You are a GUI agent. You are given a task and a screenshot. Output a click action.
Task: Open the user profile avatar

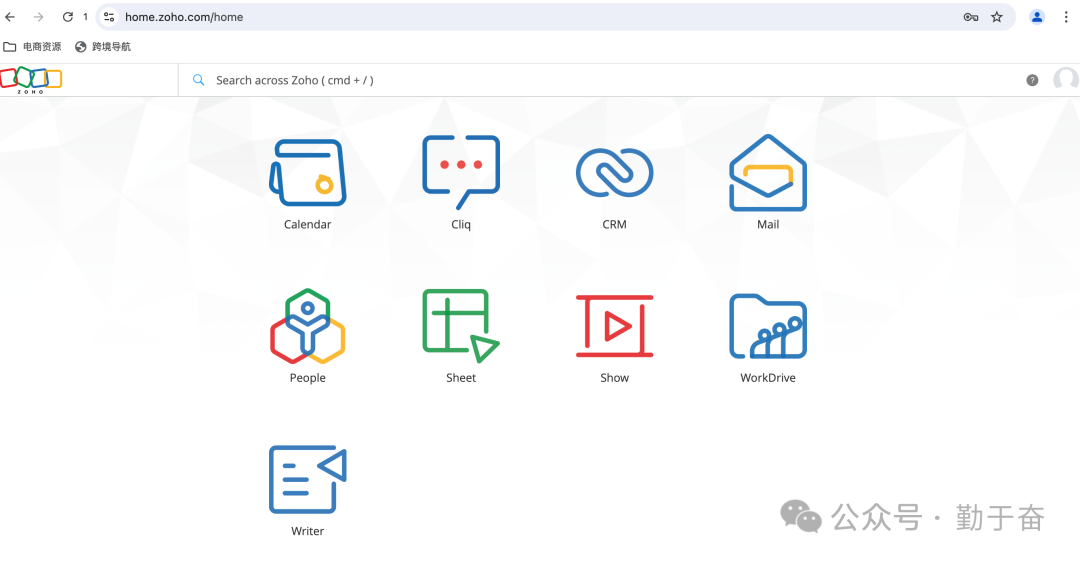(1066, 80)
